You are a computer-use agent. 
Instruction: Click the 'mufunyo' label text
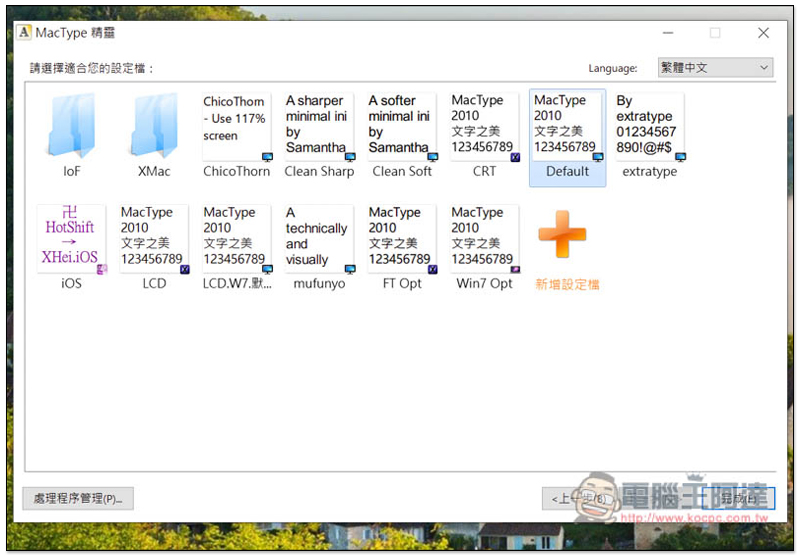(x=319, y=284)
